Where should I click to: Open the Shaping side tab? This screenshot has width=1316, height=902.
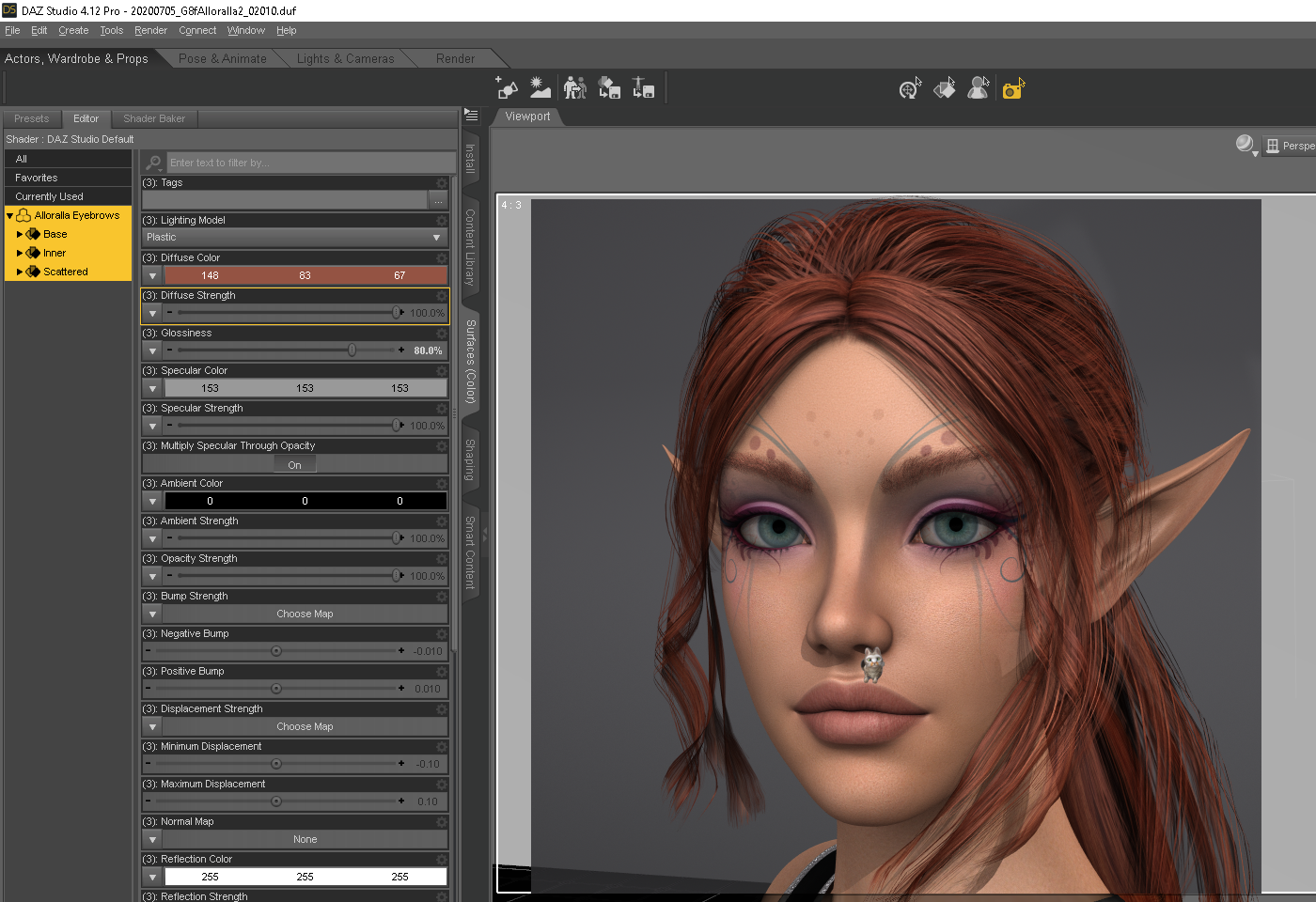point(471,459)
